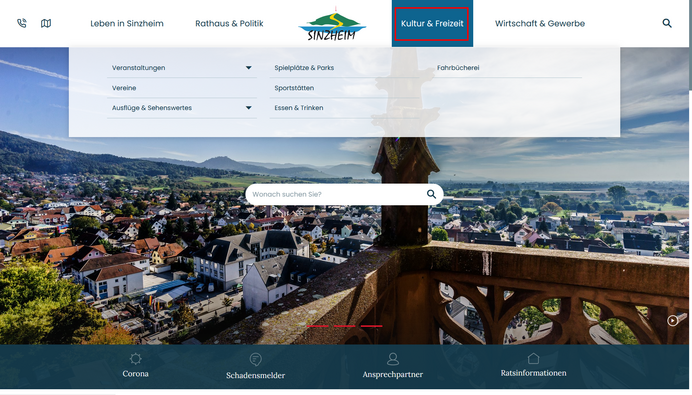692x395 pixels.
Task: Open the Ansprechpartner person icon
Action: (x=393, y=359)
